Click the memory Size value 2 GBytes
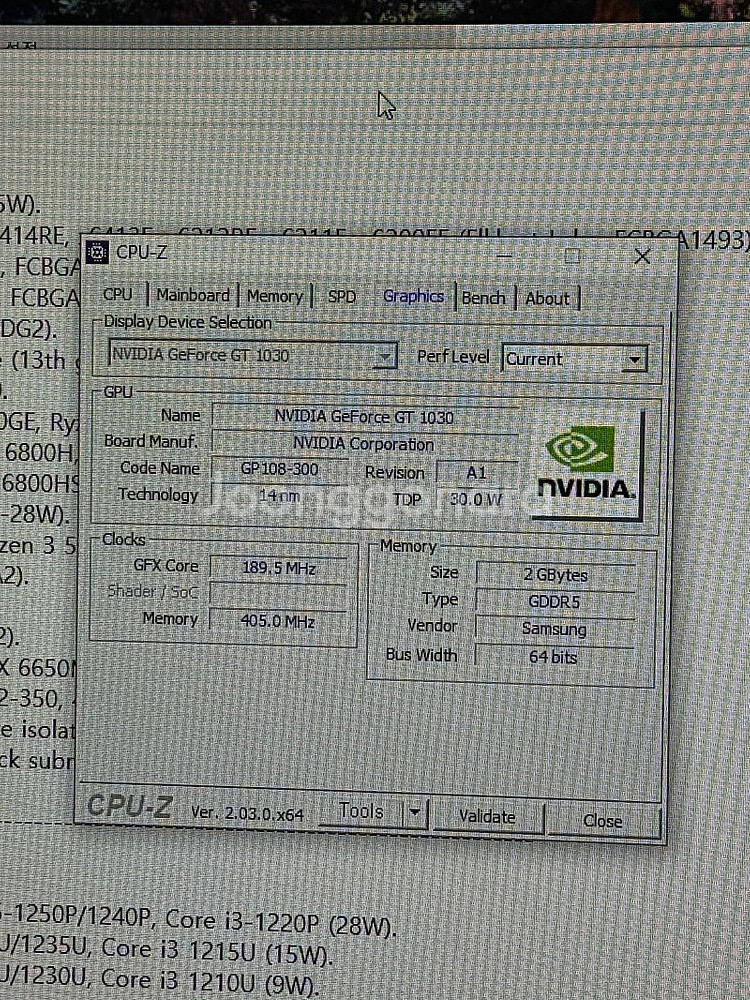Image resolution: width=750 pixels, height=1000 pixels. [x=555, y=575]
